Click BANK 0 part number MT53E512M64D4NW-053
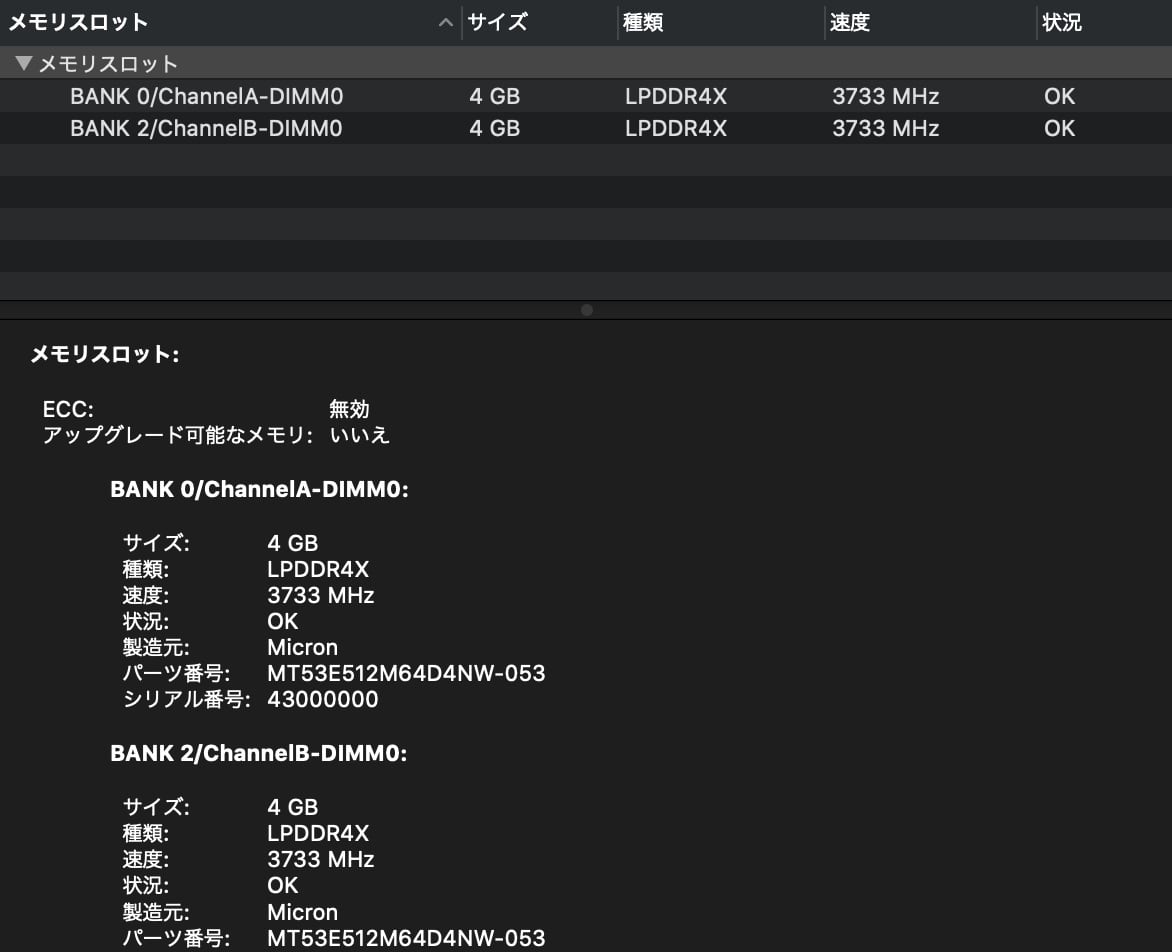1172x952 pixels. point(406,673)
